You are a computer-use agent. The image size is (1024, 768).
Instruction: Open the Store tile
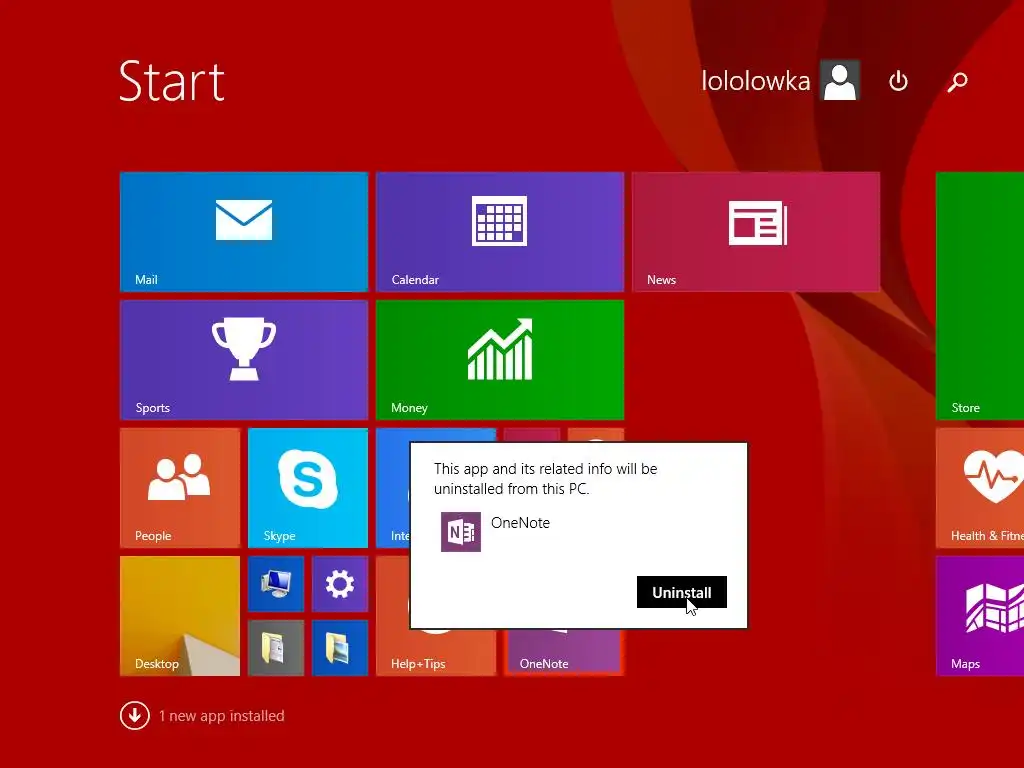coord(980,295)
